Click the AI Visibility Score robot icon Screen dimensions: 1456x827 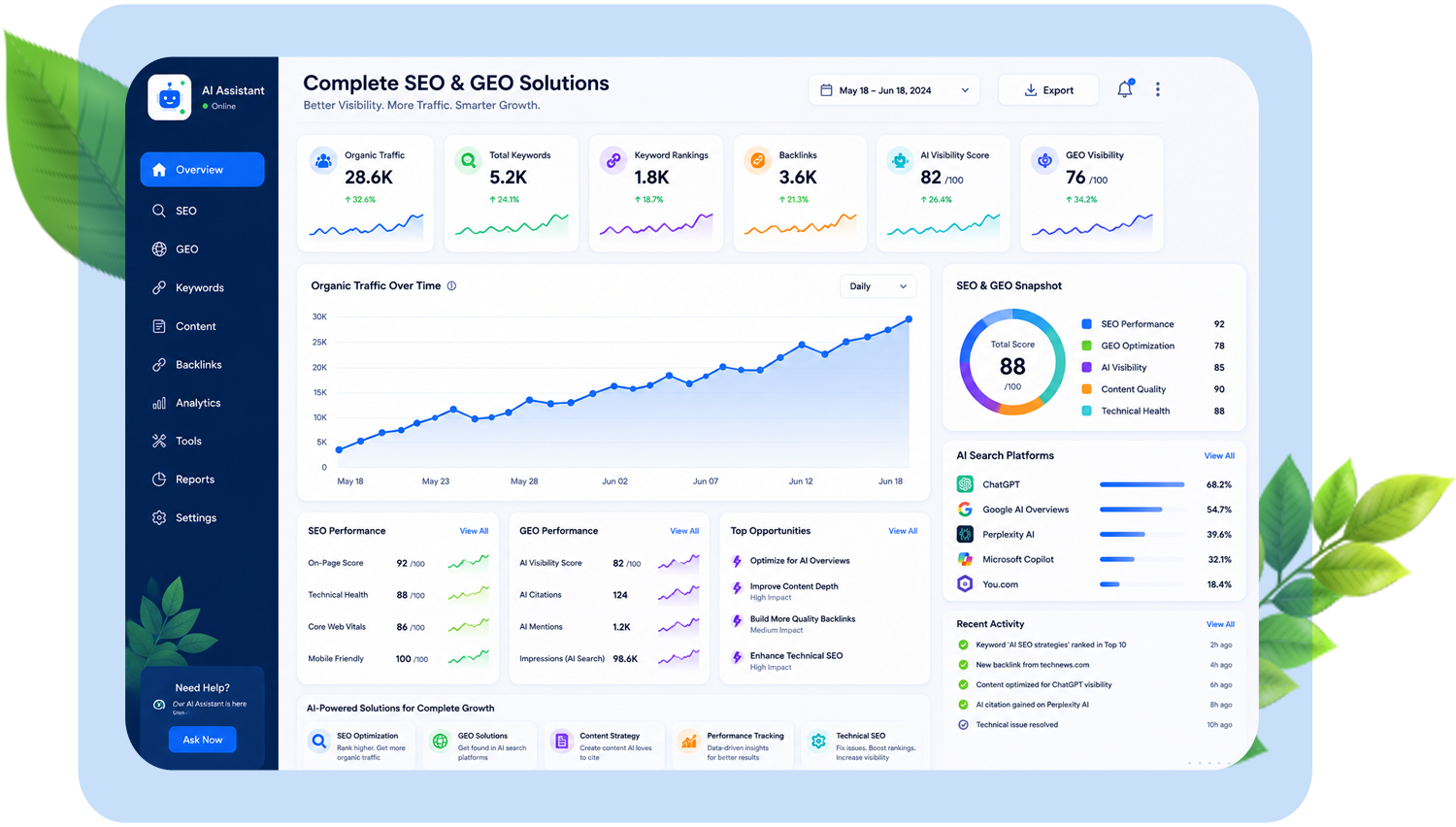900,160
